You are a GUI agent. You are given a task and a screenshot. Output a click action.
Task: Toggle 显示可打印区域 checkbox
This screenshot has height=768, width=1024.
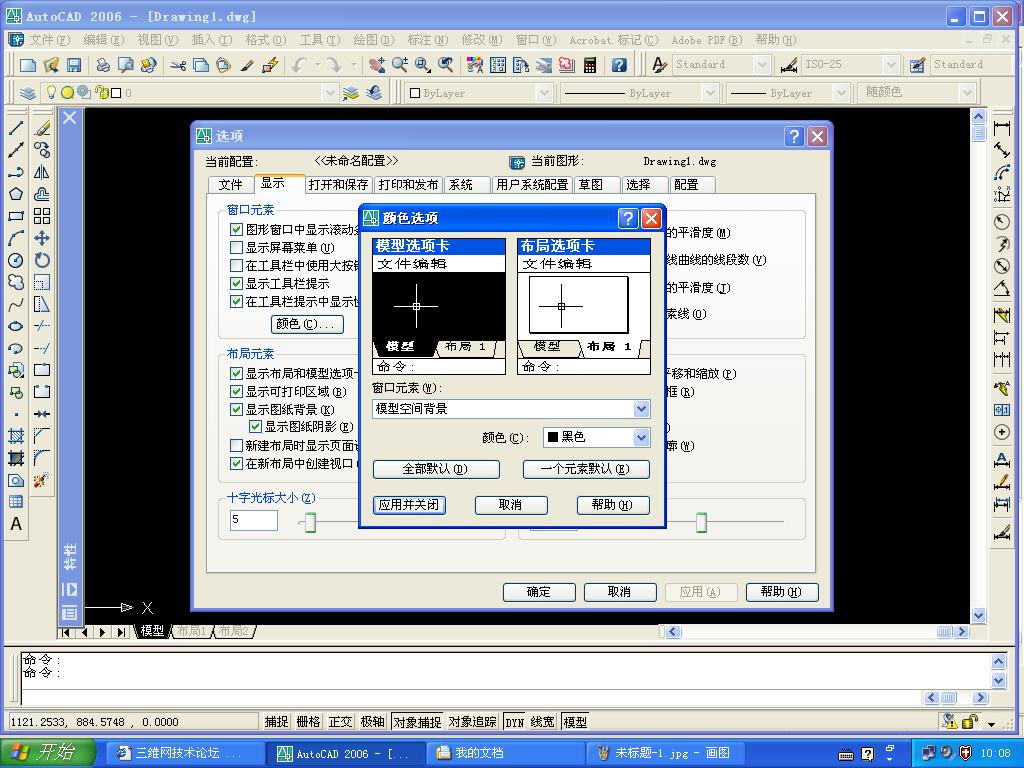pyautogui.click(x=236, y=392)
